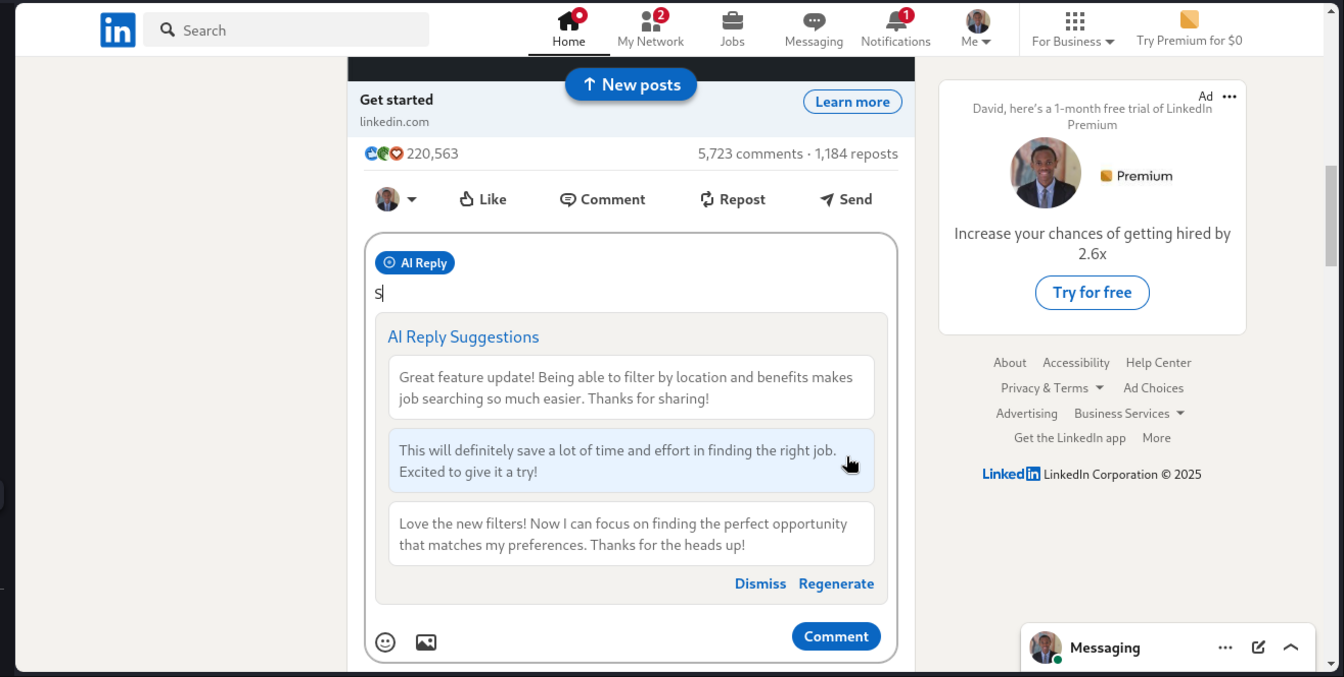Repost the post via the repost icon
1344x677 pixels.
(x=706, y=199)
